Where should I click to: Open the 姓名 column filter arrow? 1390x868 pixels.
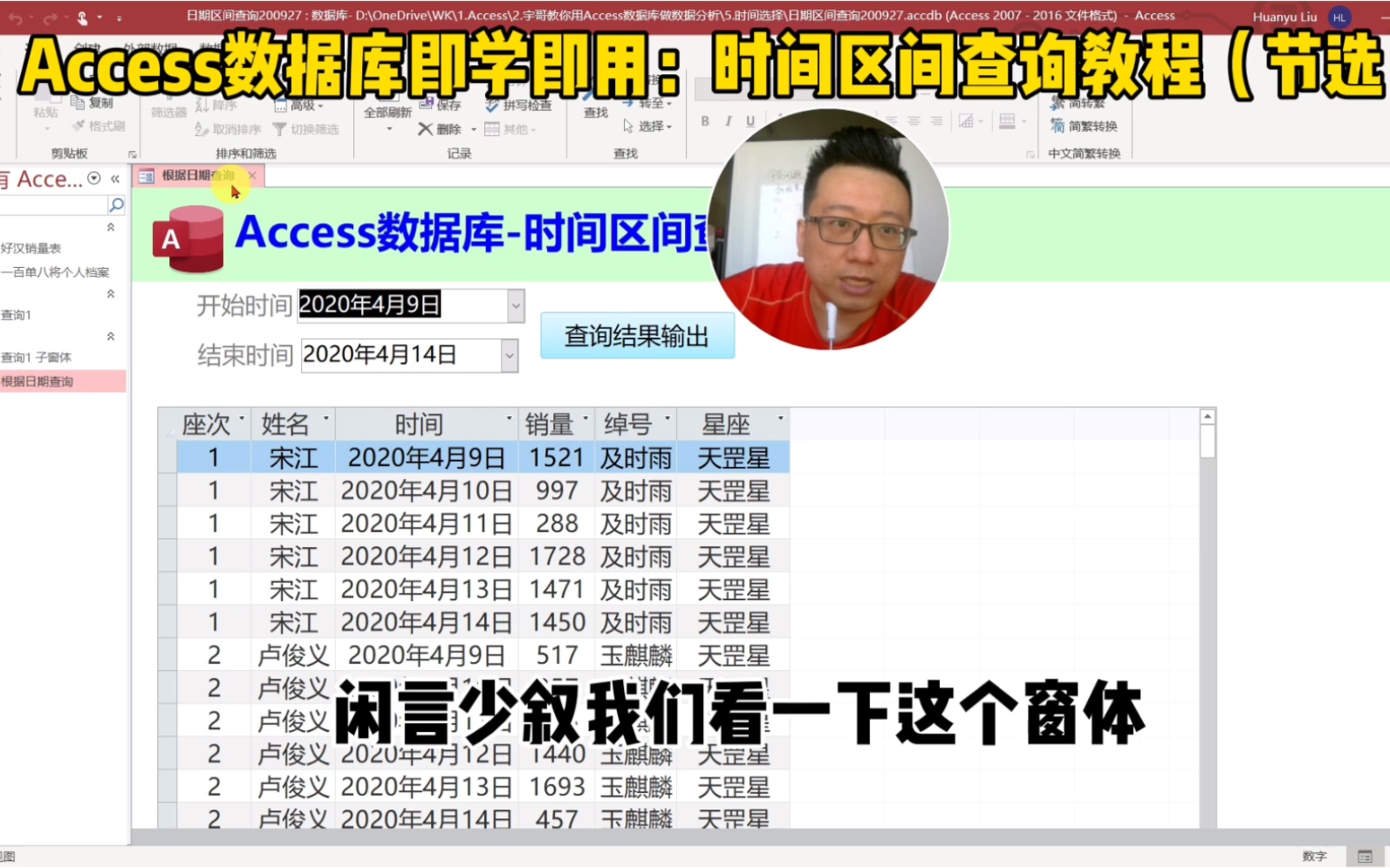coord(326,420)
